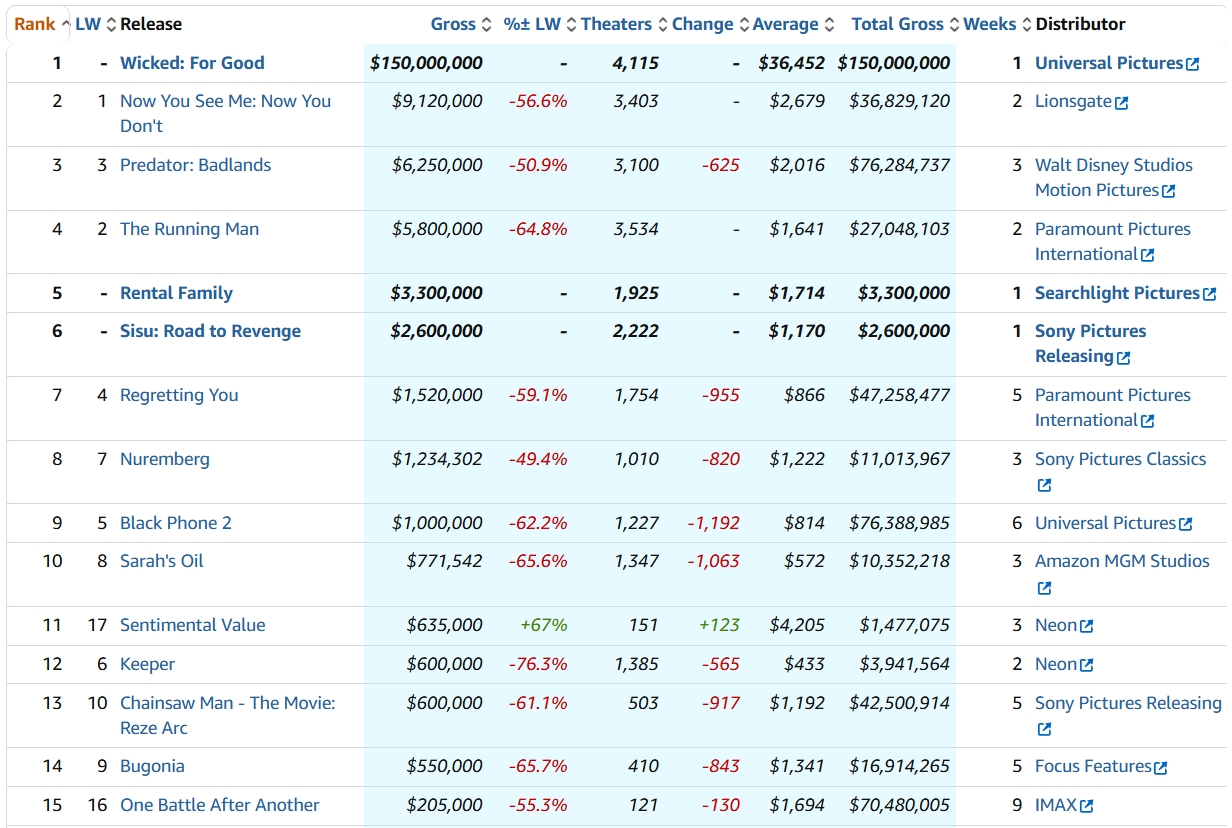Viewport: 1232px width, 828px height.
Task: Click Sisu: Road to Revenge title
Action: [210, 331]
